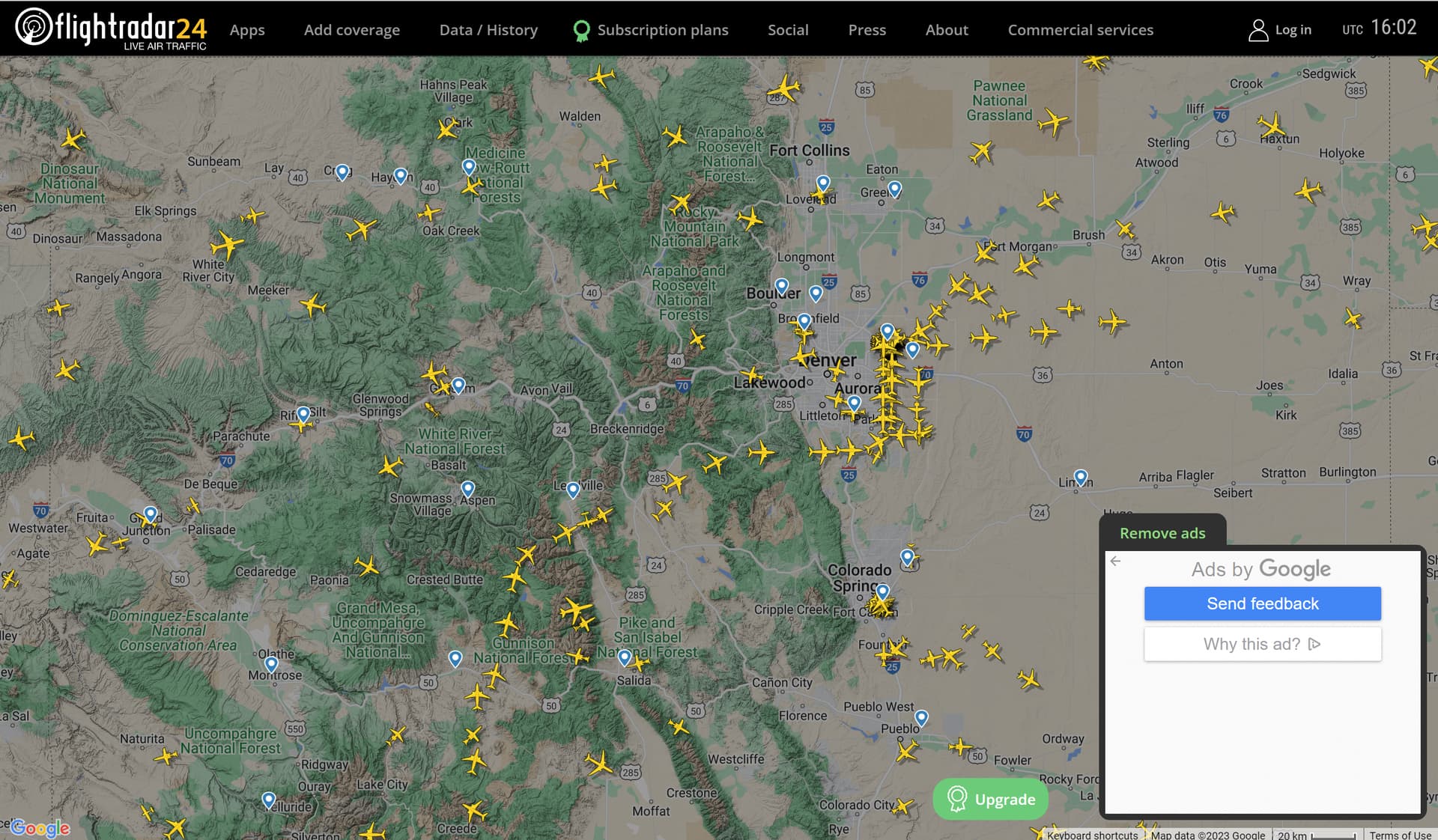Viewport: 1438px width, 840px height.
Task: Click the Remove ads tab
Action: tap(1162, 533)
